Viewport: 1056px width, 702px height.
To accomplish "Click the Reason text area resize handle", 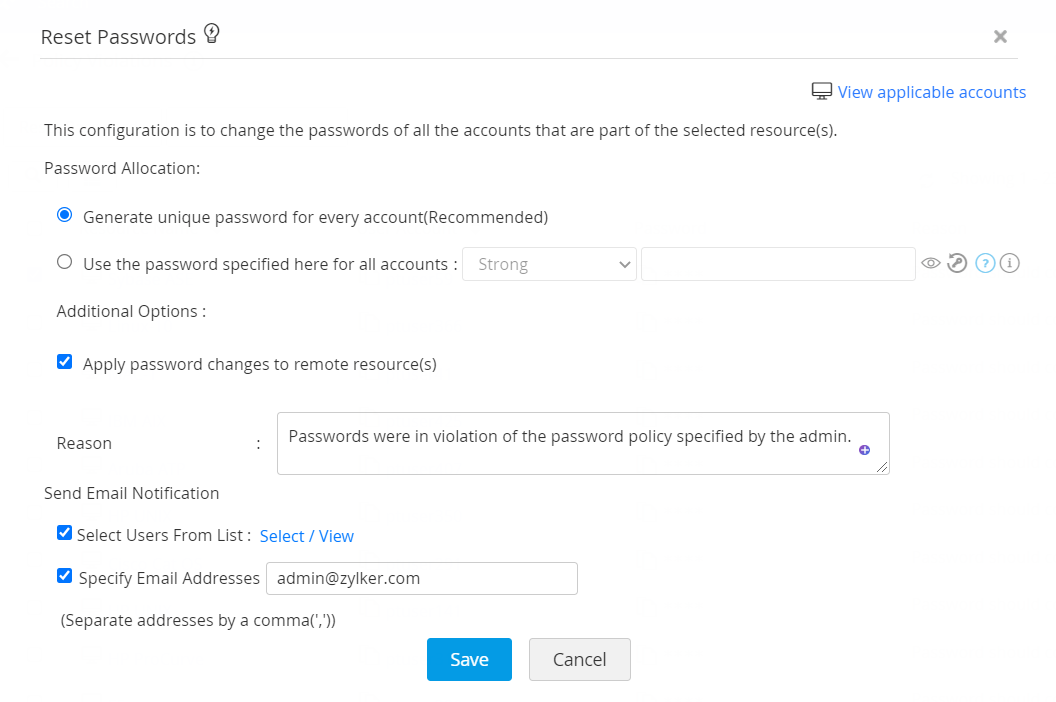I will 881,466.
